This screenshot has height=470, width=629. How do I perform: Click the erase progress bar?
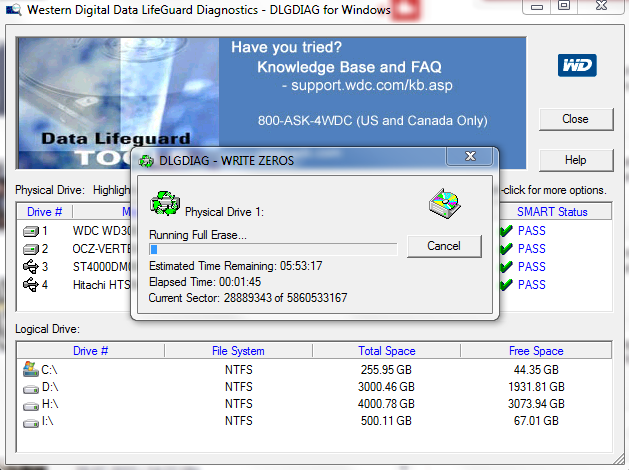click(x=273, y=249)
